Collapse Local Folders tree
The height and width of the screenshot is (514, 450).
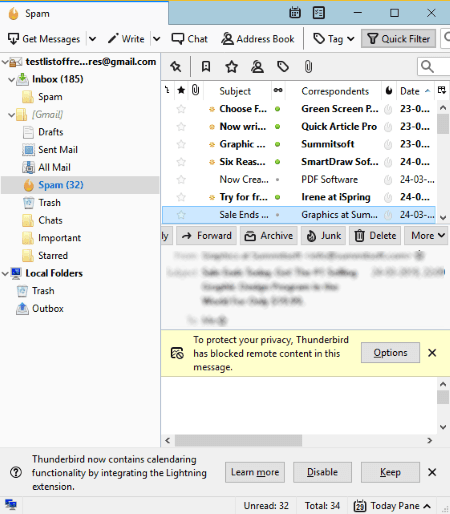point(5,274)
